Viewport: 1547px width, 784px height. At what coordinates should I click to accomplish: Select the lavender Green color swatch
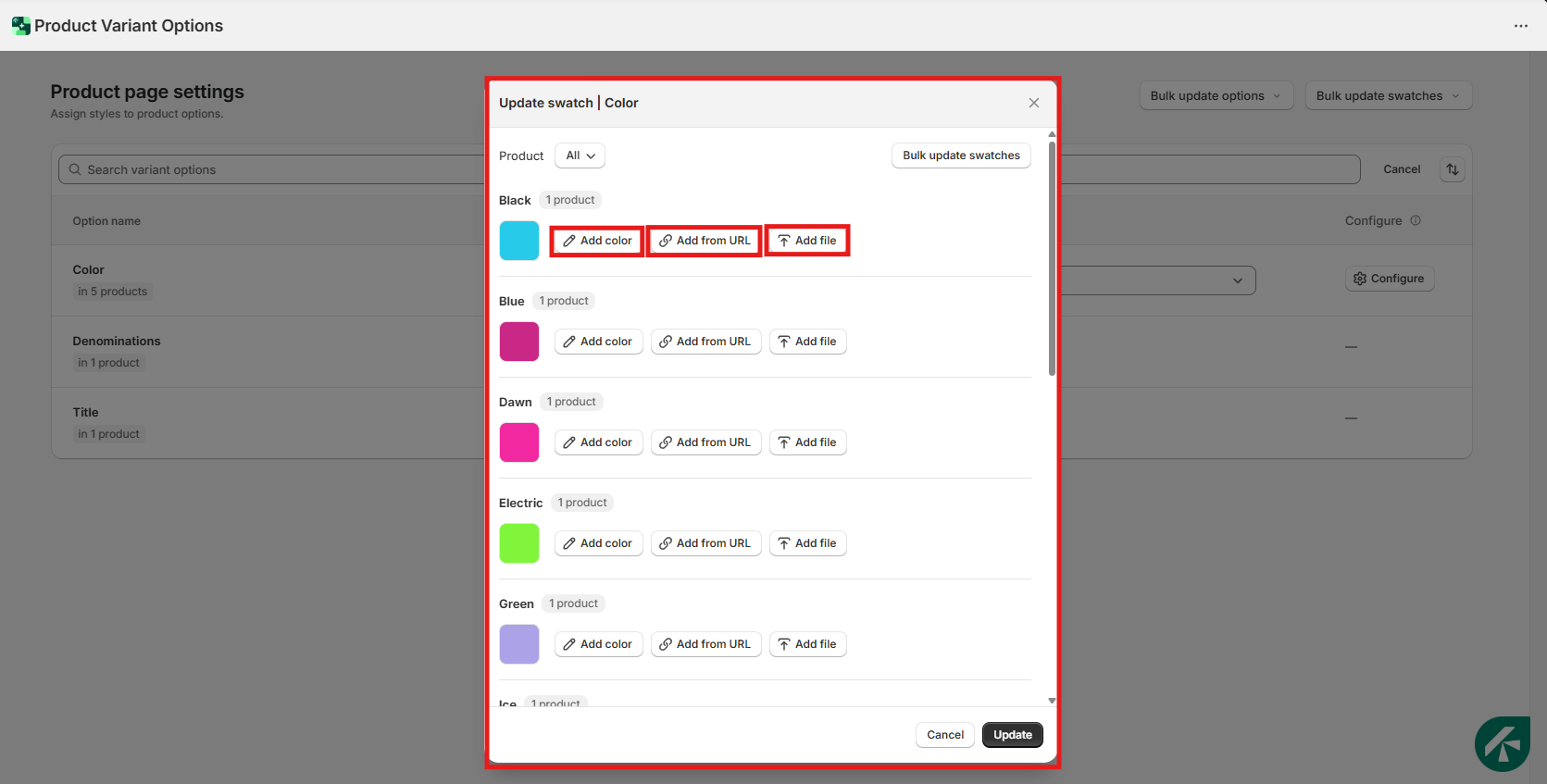click(518, 644)
